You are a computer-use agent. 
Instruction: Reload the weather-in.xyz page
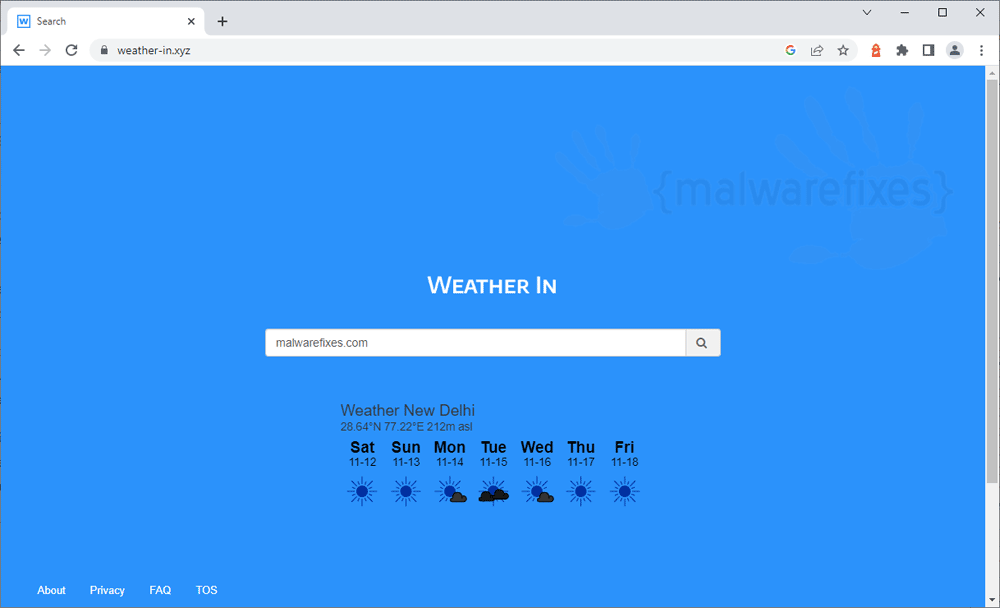(71, 50)
